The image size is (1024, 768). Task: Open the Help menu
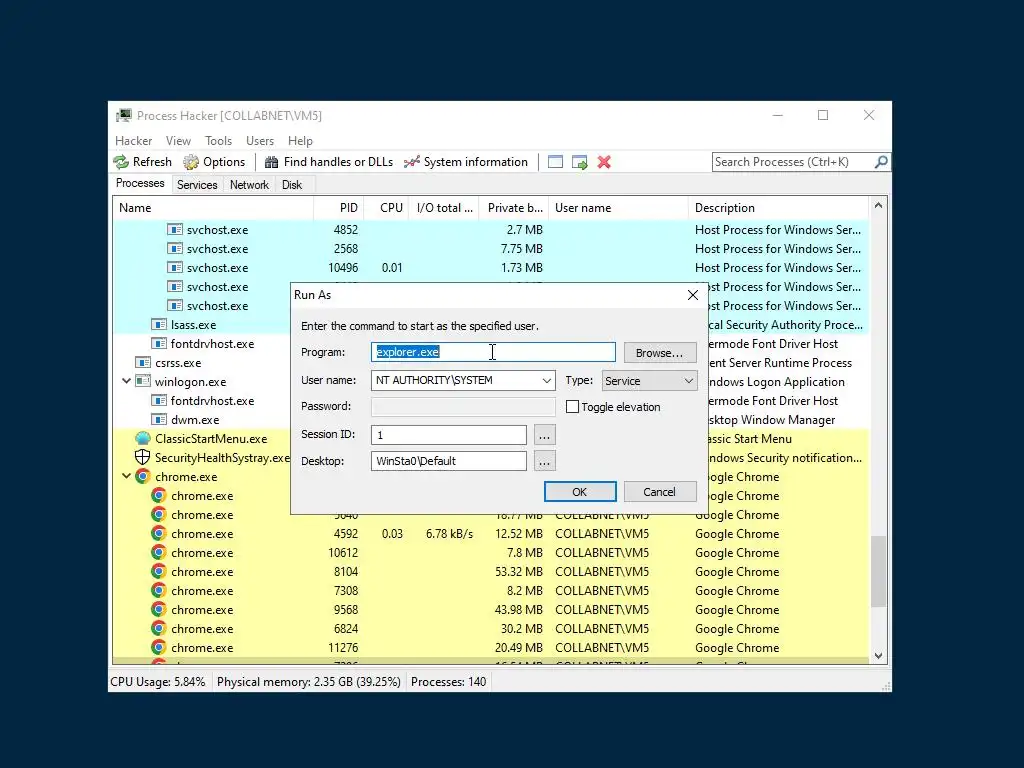point(300,141)
